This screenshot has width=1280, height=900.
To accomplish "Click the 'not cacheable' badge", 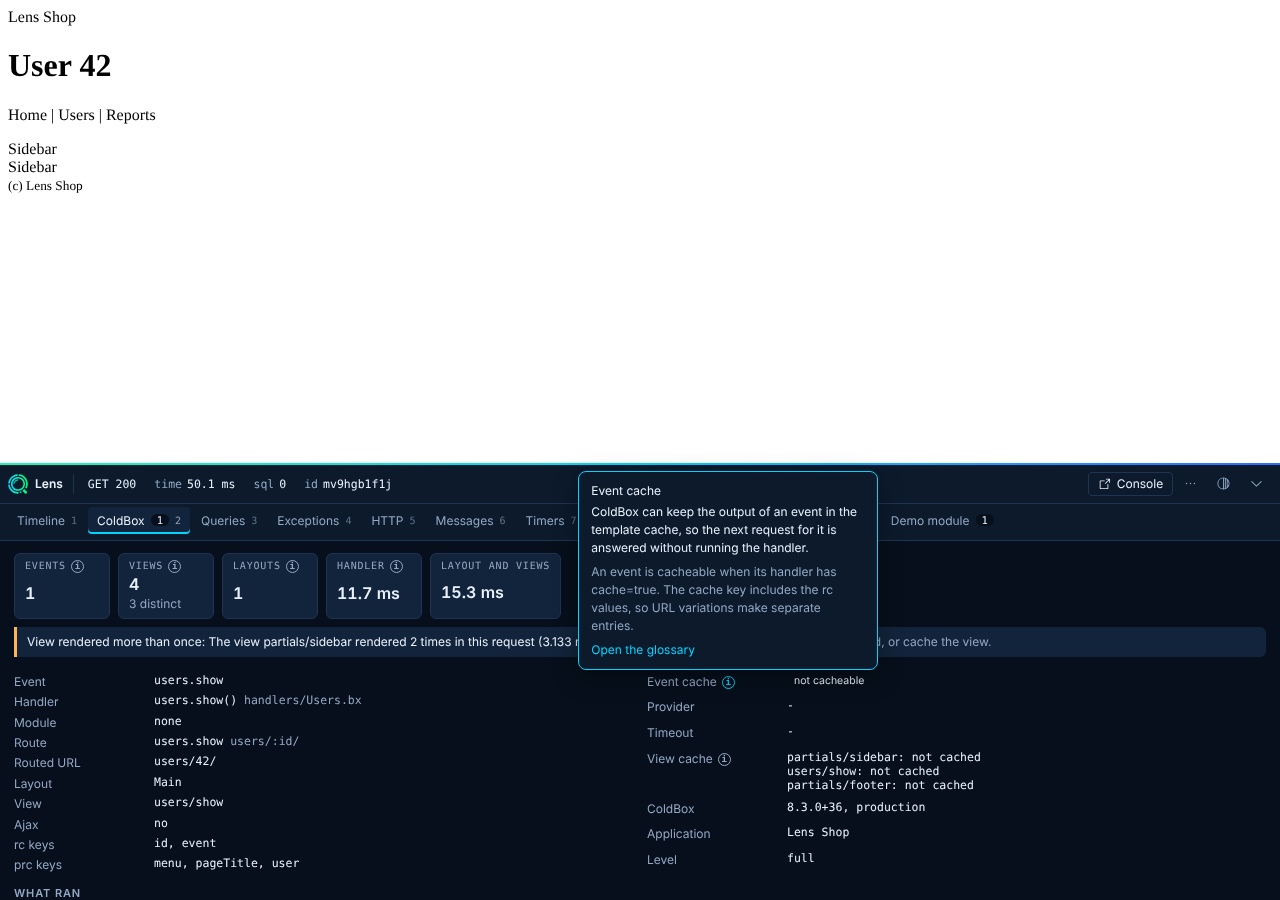I will pyautogui.click(x=829, y=681).
